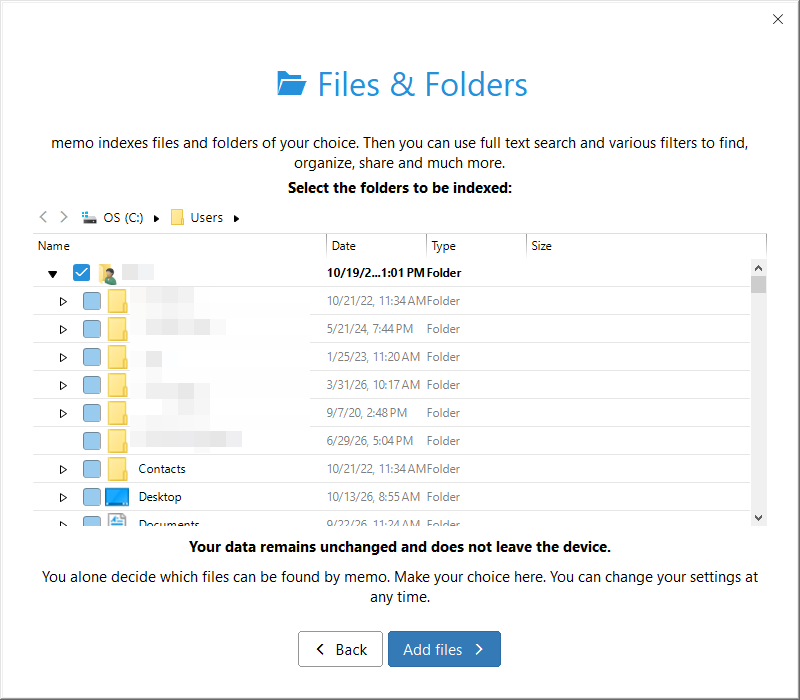The height and width of the screenshot is (700, 800).
Task: Click date 6/29/26, 5:04 PM
Action: [370, 441]
